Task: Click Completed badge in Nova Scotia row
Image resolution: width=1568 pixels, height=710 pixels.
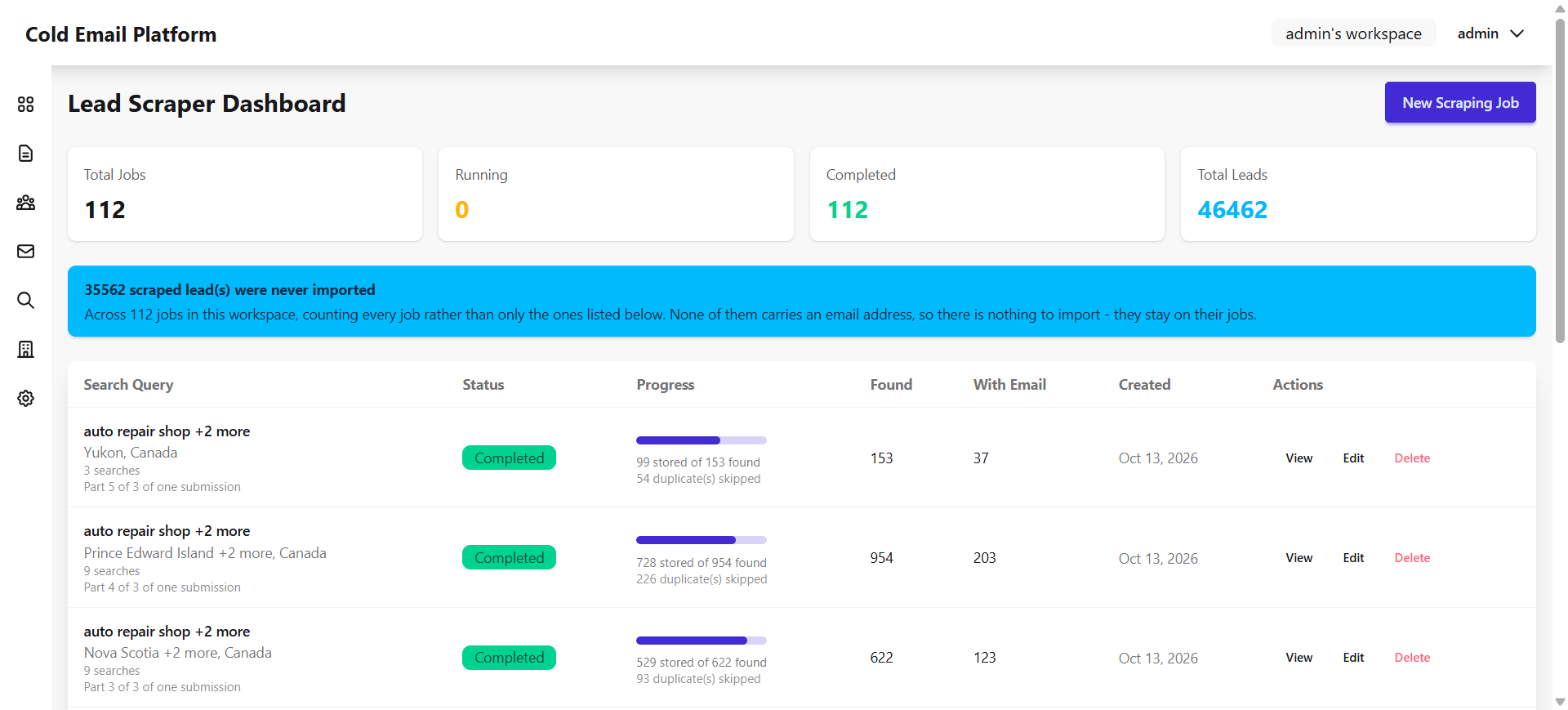Action: point(509,658)
